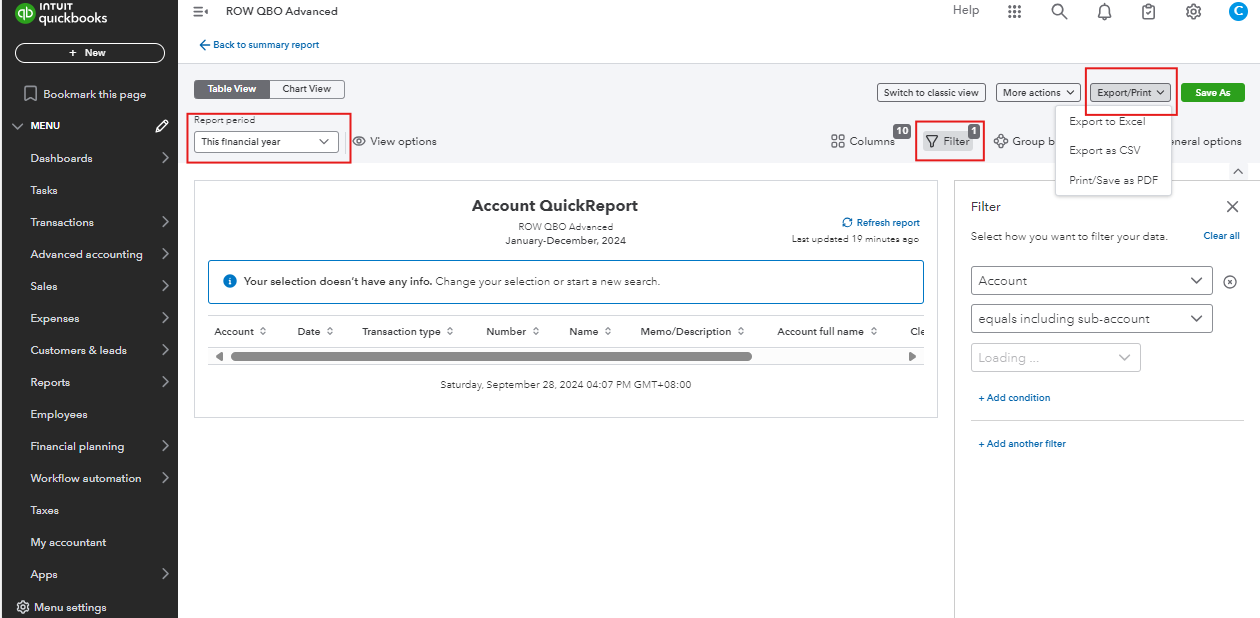Viewport: 1260px width, 618px height.
Task: Click the horizontal table scrollbar
Action: tap(490, 356)
